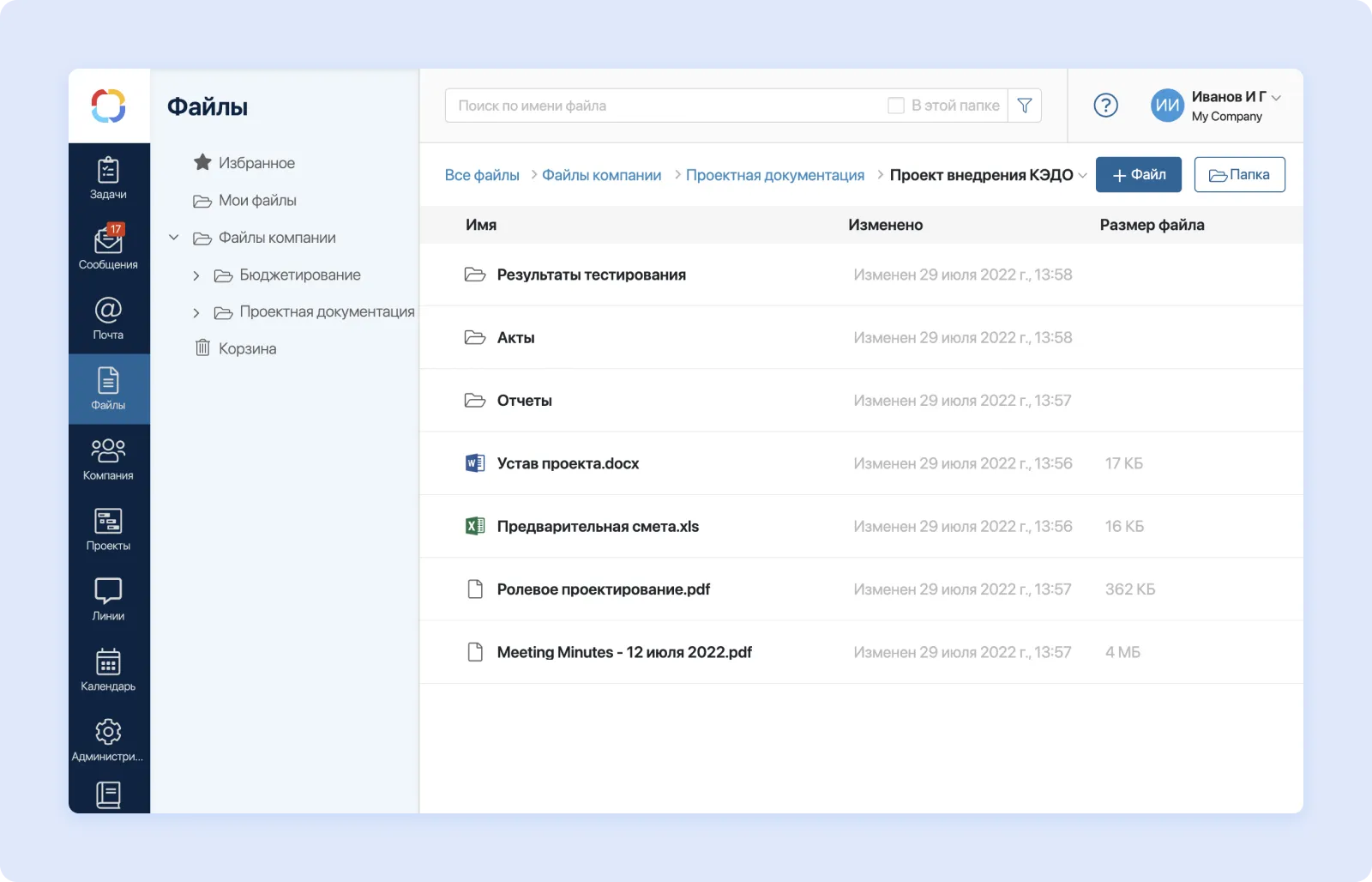This screenshot has height=882, width=1372.
Task: Open the Проекты section
Action: pos(108,528)
